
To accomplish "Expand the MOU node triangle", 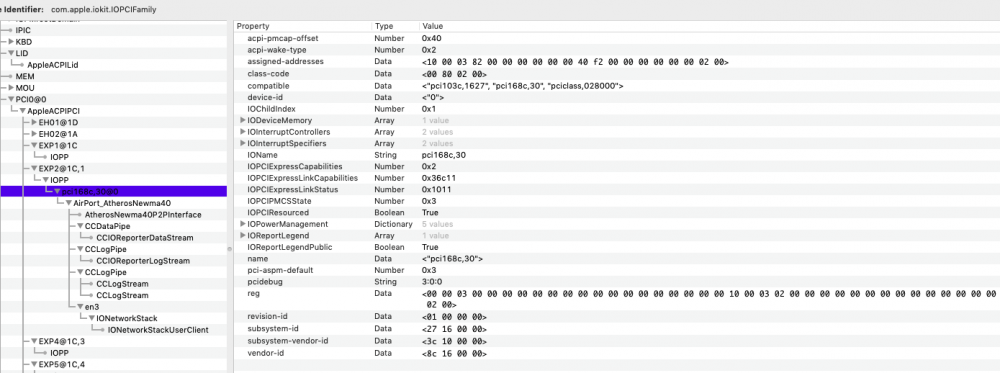I will pos(11,87).
